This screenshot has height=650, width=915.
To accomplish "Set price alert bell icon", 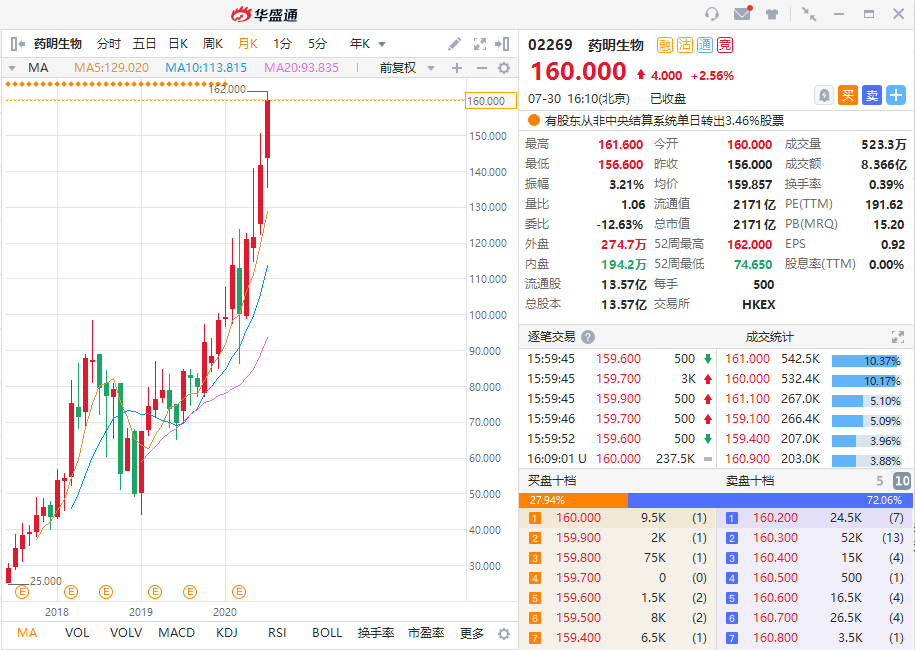I will pyautogui.click(x=824, y=95).
